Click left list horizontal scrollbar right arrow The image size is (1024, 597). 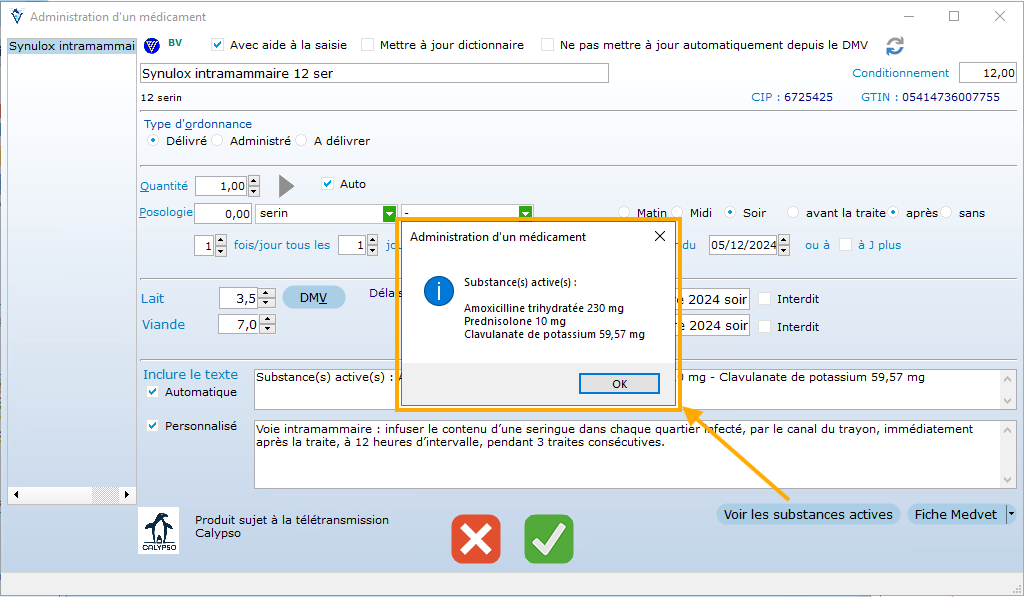(127, 494)
